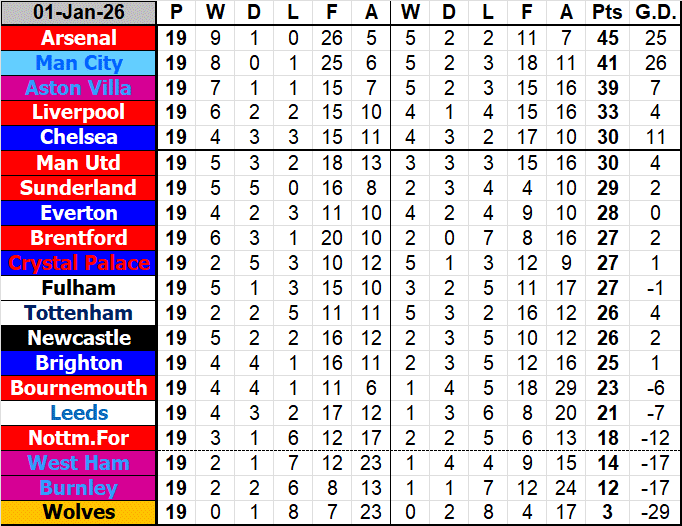
Task: Click the Man City team cell
Action: 79,63
